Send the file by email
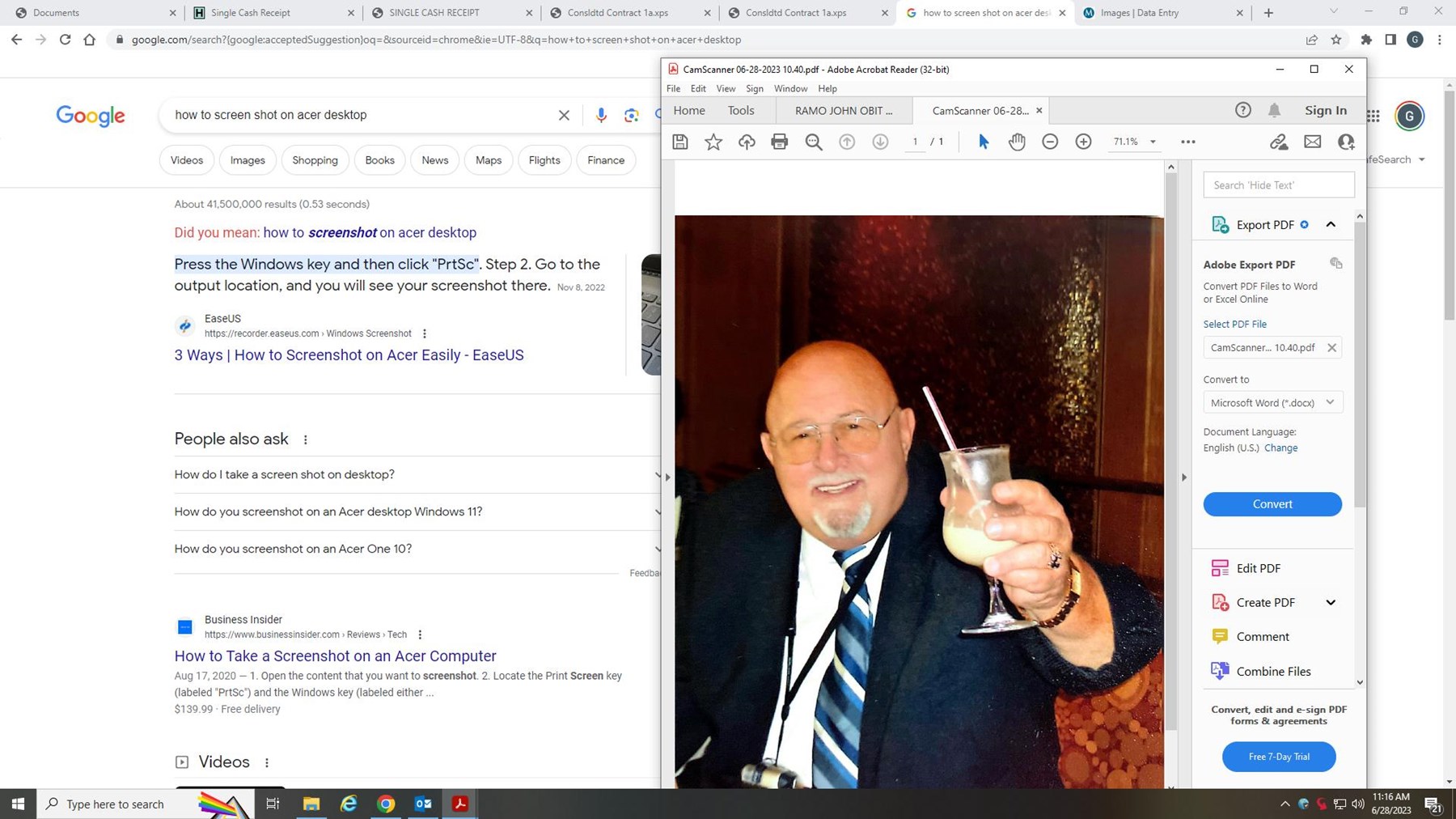Image resolution: width=1456 pixels, height=819 pixels. click(1312, 142)
